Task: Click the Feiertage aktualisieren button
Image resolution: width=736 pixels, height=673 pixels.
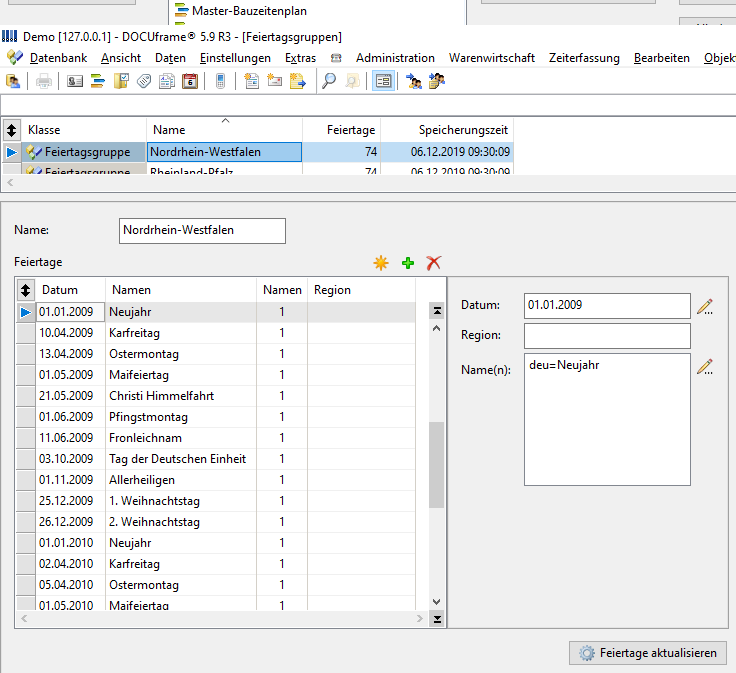Action: pyautogui.click(x=648, y=653)
